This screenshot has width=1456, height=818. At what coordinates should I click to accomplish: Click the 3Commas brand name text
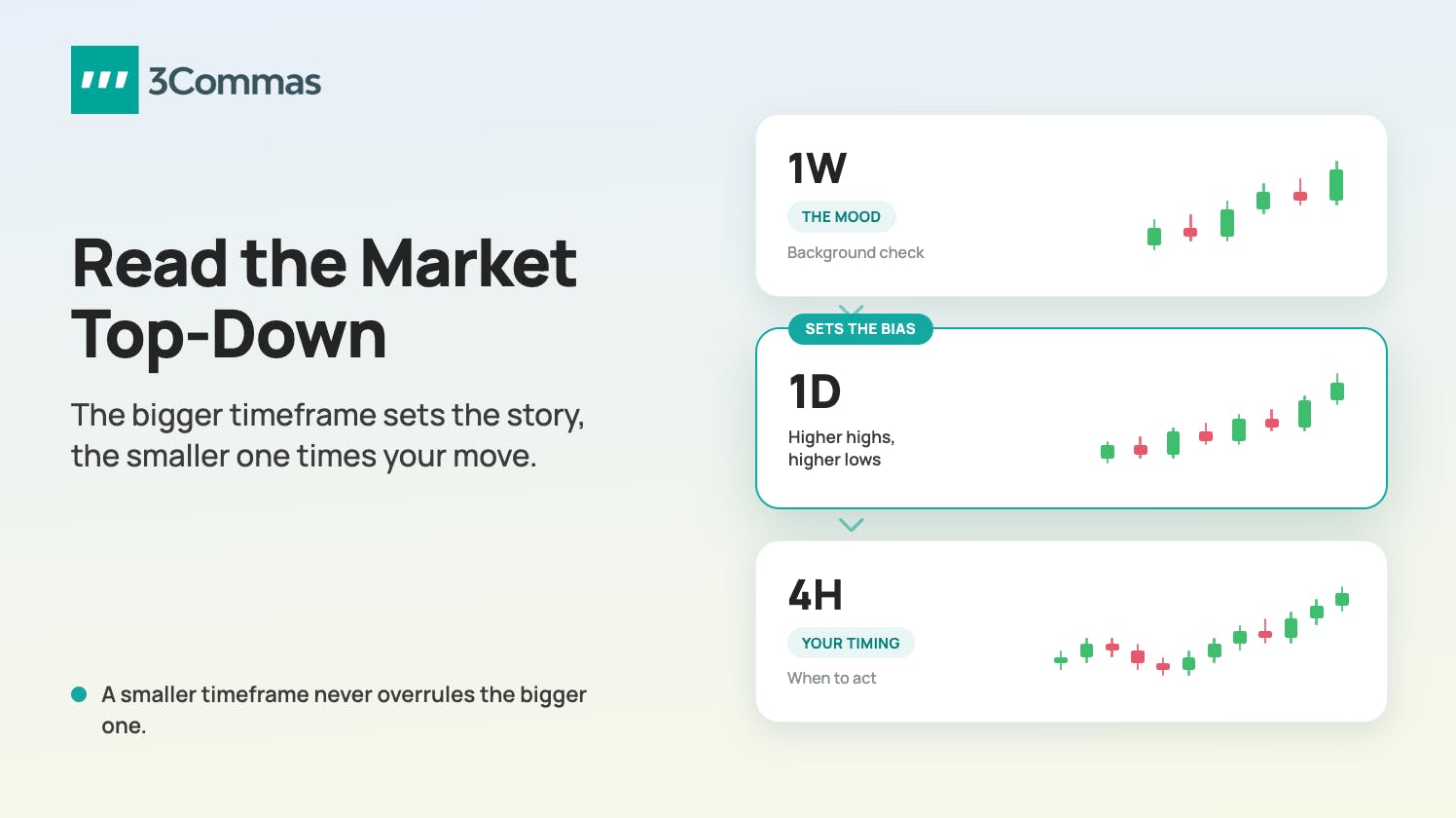click(x=235, y=81)
